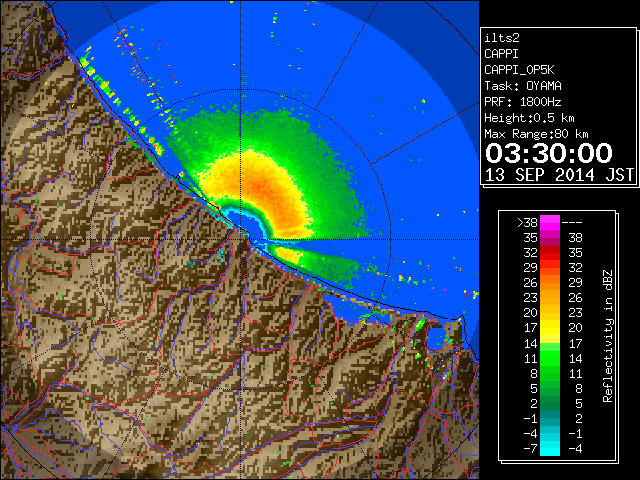
Task: Click the bright green 11-14 dBZ legend swatch
Action: pyautogui.click(x=550, y=358)
